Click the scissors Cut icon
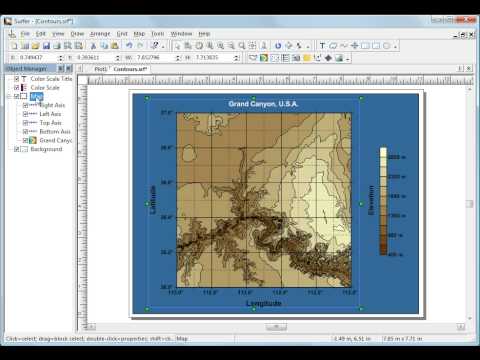Screen dimensions: 480x360 (93, 46)
